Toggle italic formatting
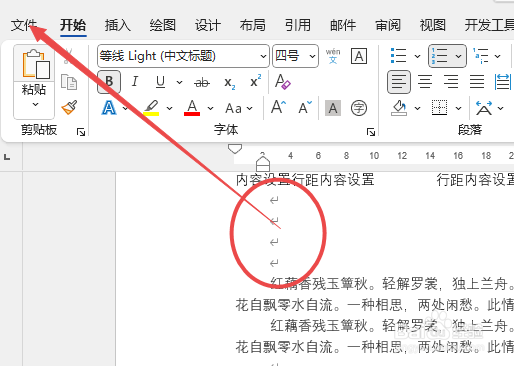 [x=135, y=82]
